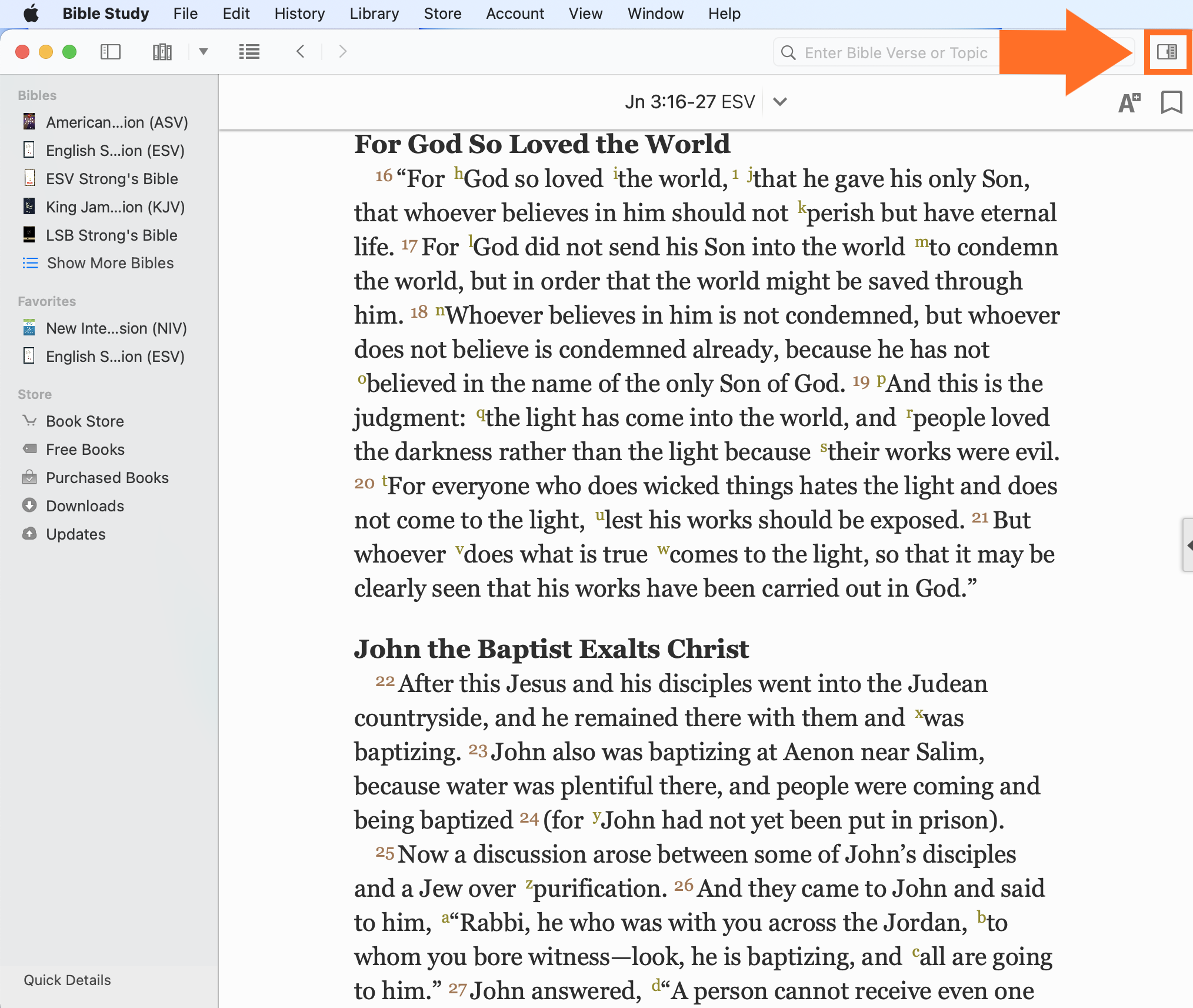Toggle the right study panel icon

point(1167,52)
